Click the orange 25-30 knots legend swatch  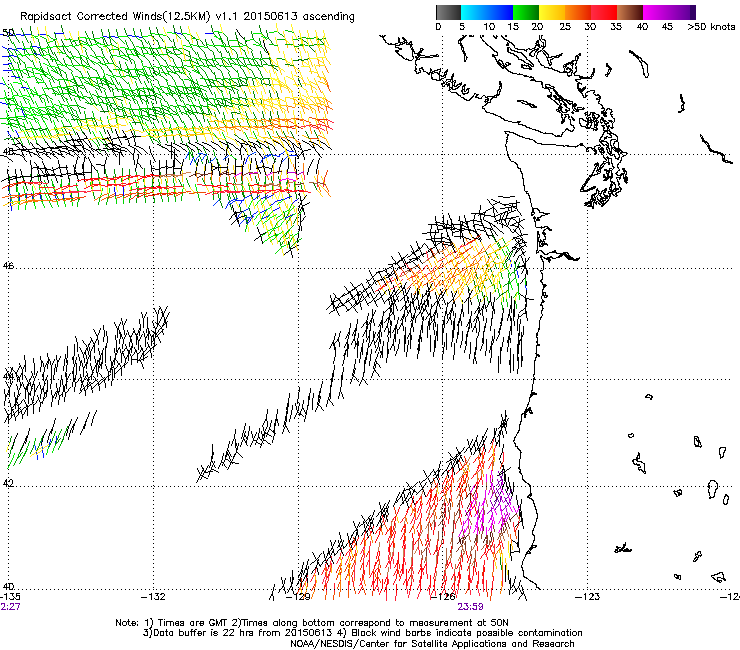click(578, 12)
